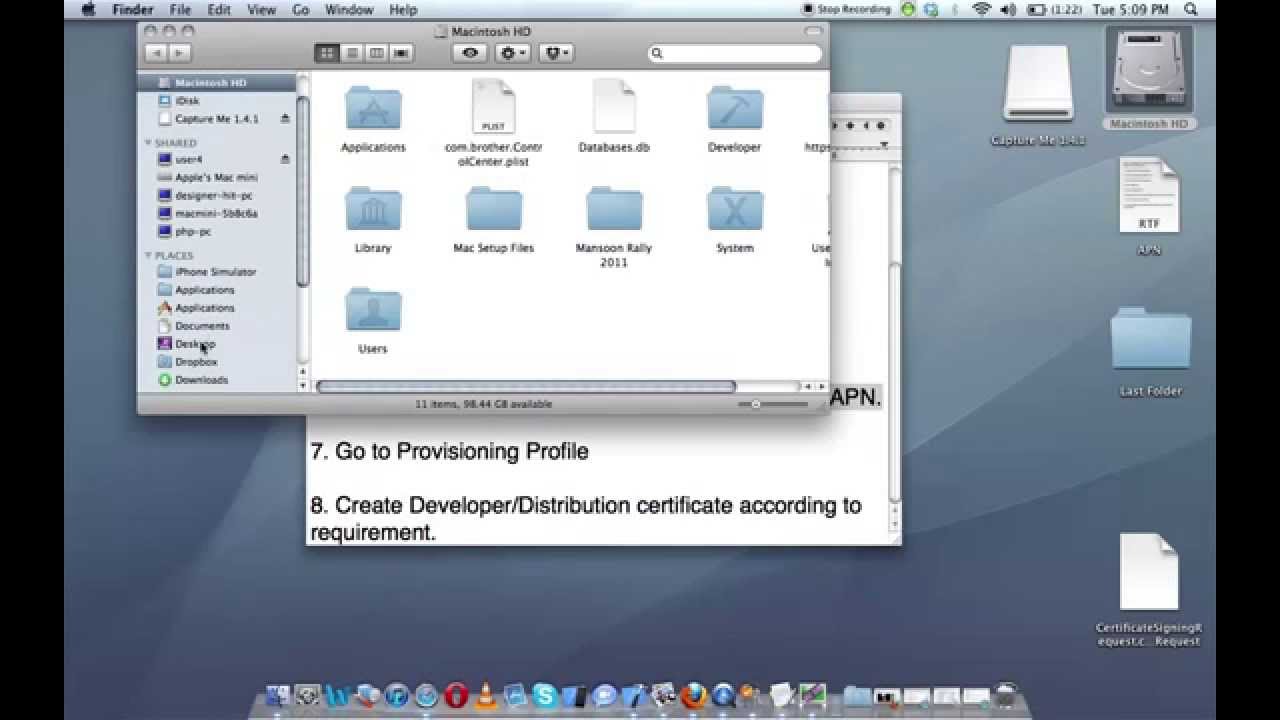Select Capture Me 1.4.1 desktop drive

(x=1038, y=96)
